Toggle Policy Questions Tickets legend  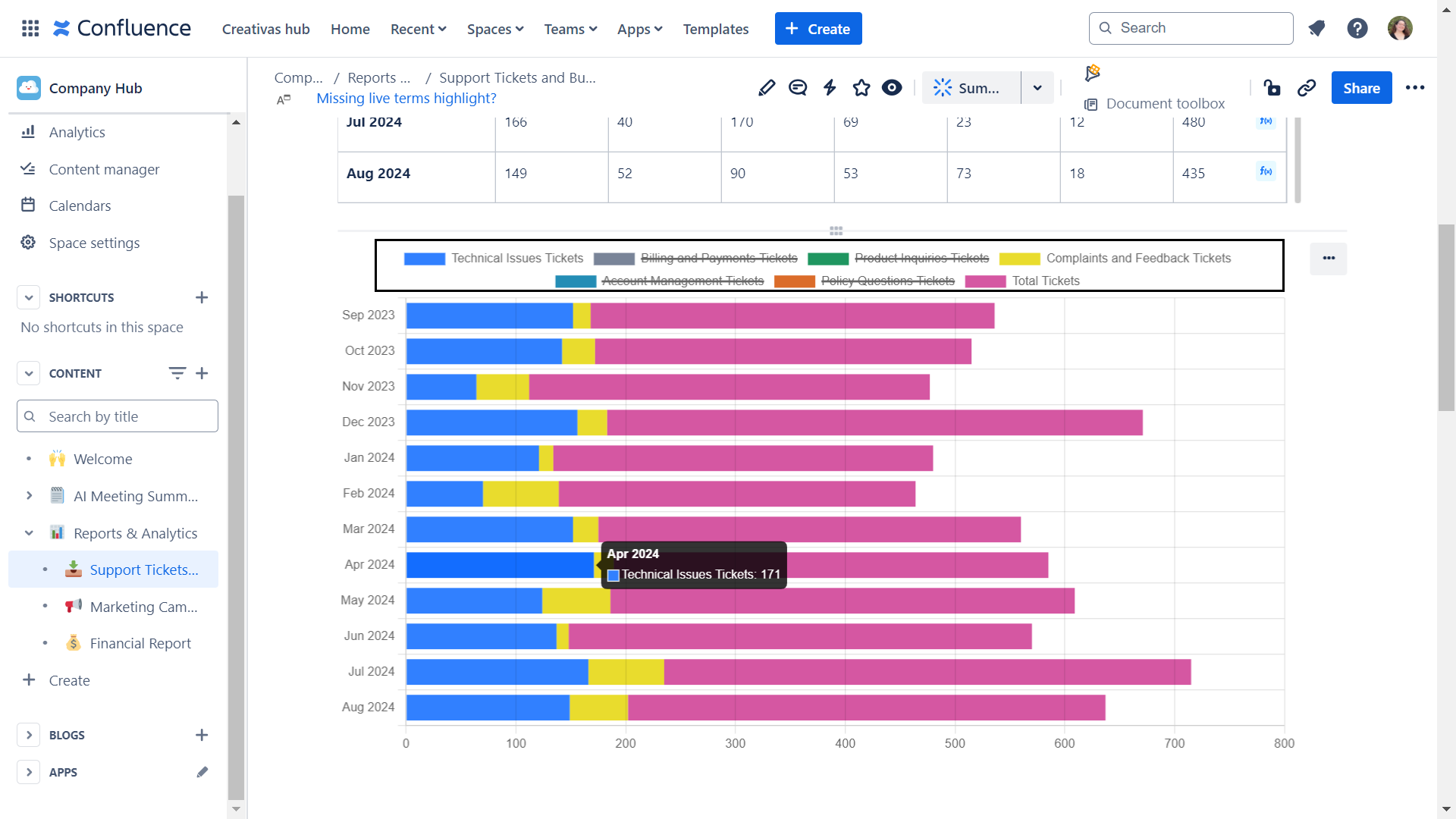[x=887, y=281]
